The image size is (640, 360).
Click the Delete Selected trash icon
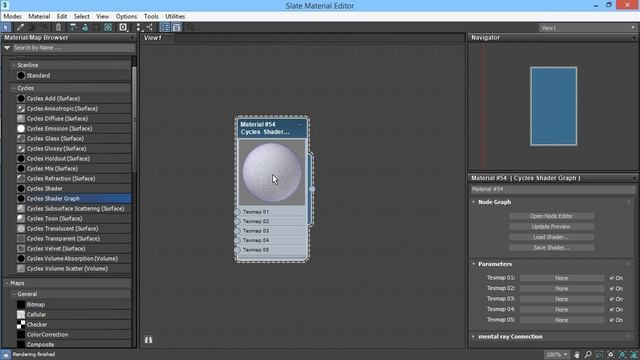pyautogui.click(x=58, y=27)
